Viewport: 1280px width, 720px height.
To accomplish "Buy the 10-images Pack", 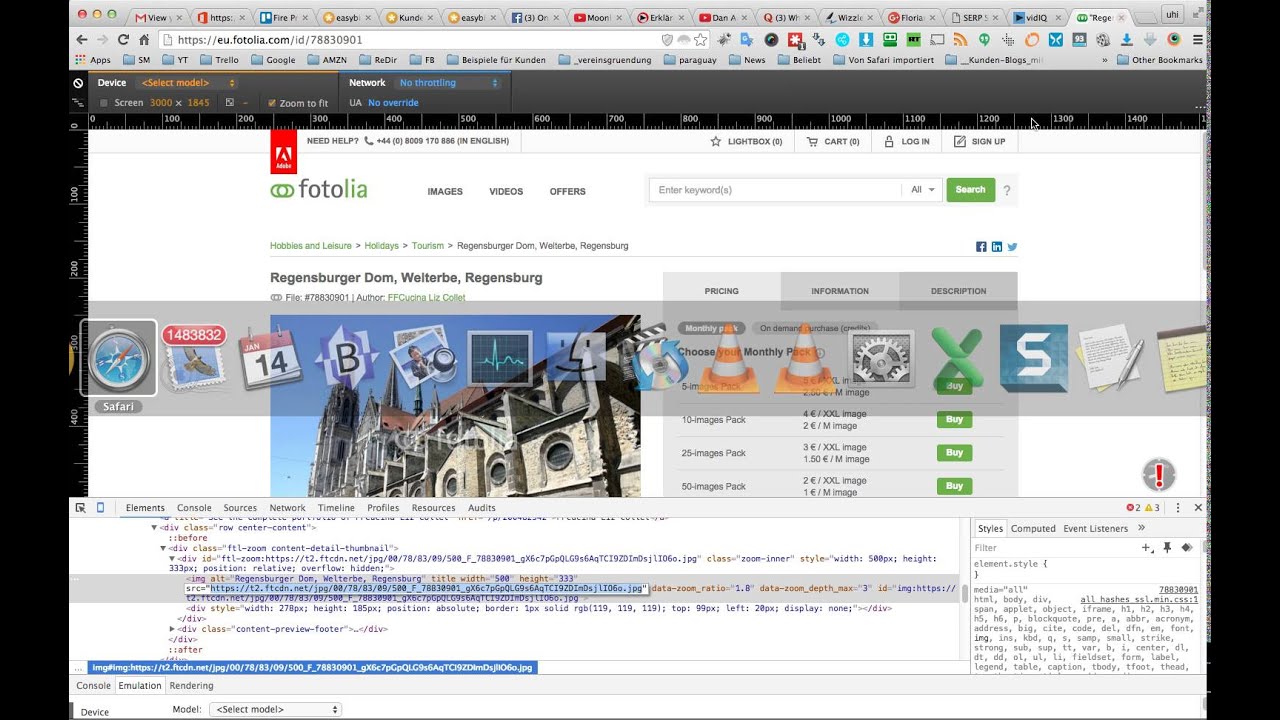I will click(x=954, y=419).
